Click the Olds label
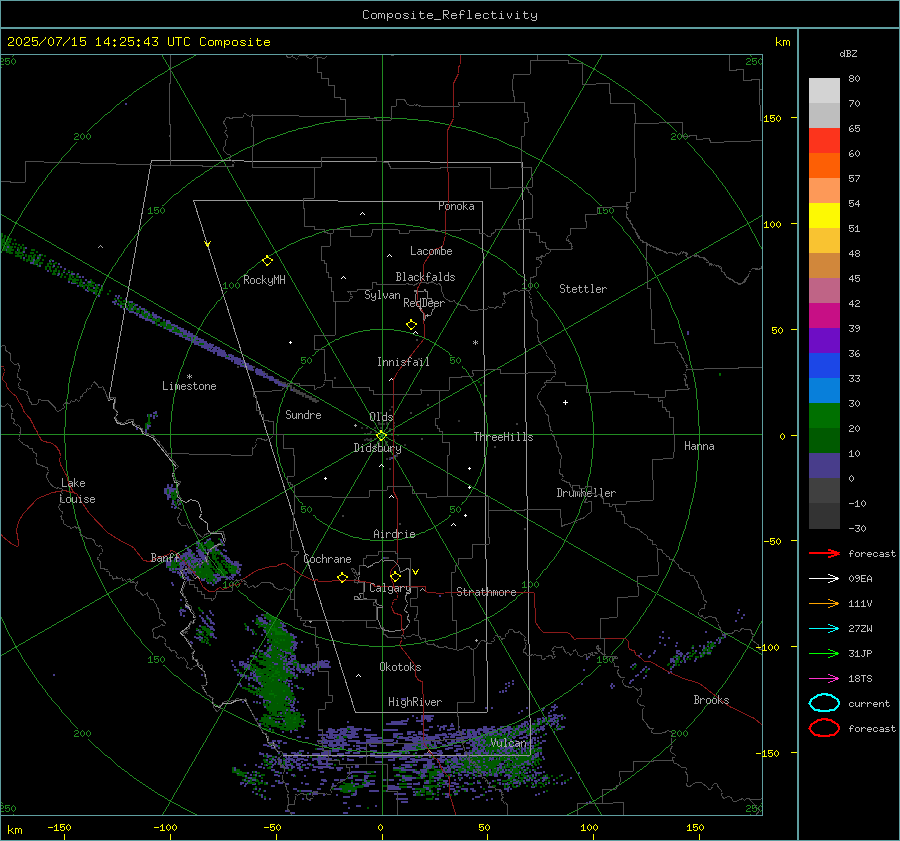900x841 pixels. pos(381,417)
